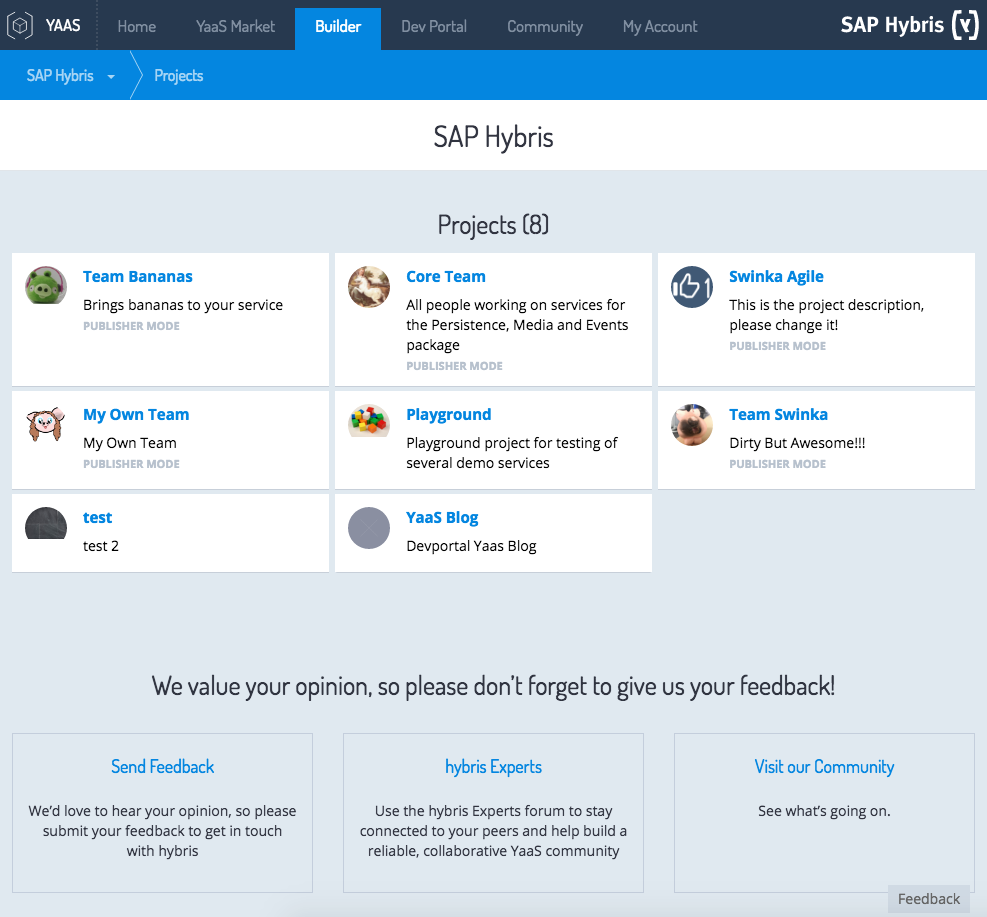Open the Swinka Agile project link
Image resolution: width=987 pixels, height=917 pixels.
pos(776,276)
